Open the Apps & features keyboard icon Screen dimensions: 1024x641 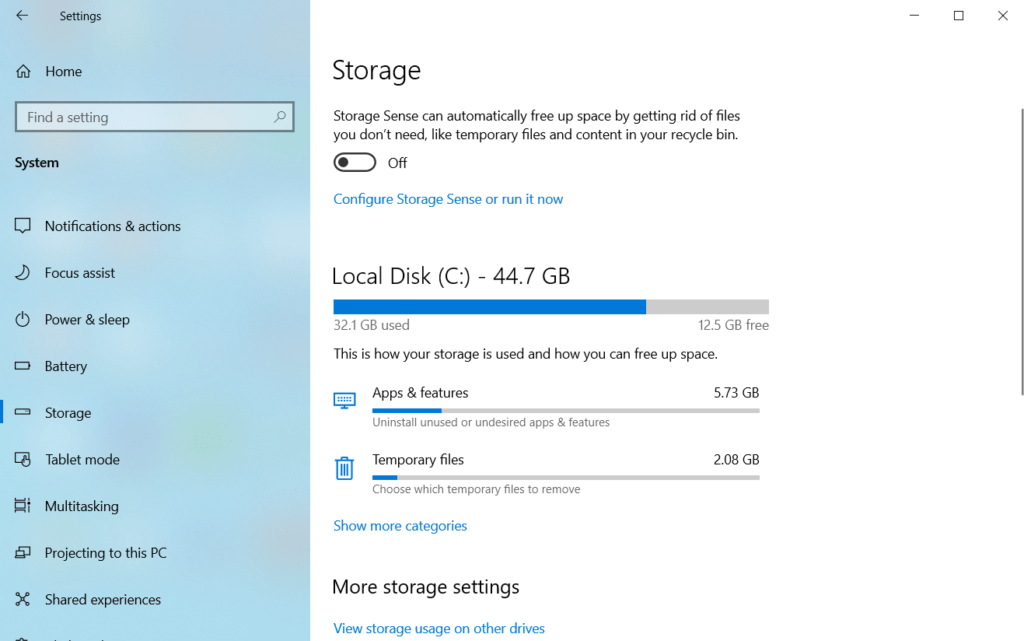(344, 398)
